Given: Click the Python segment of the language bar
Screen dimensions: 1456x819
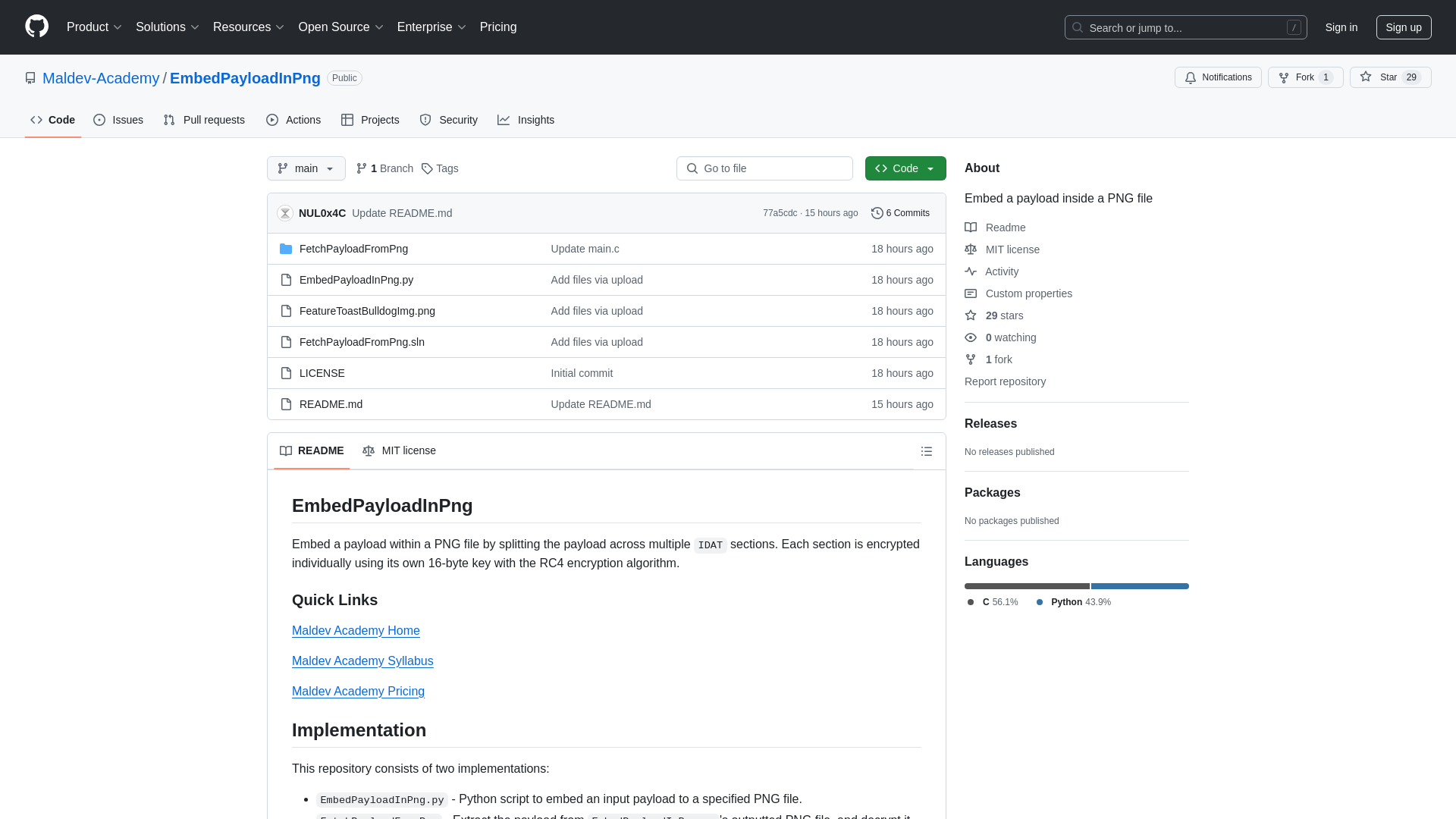Looking at the screenshot, I should 1140,586.
